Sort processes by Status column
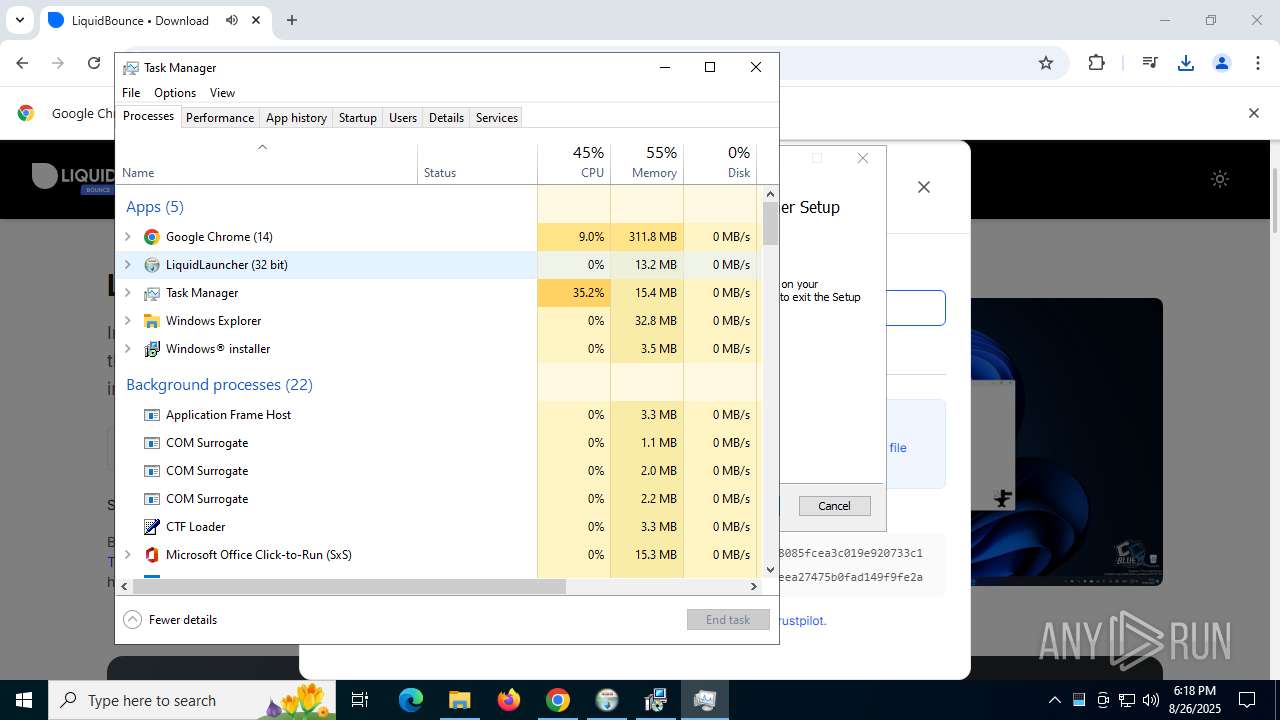The width and height of the screenshot is (1280, 720). coord(478,163)
